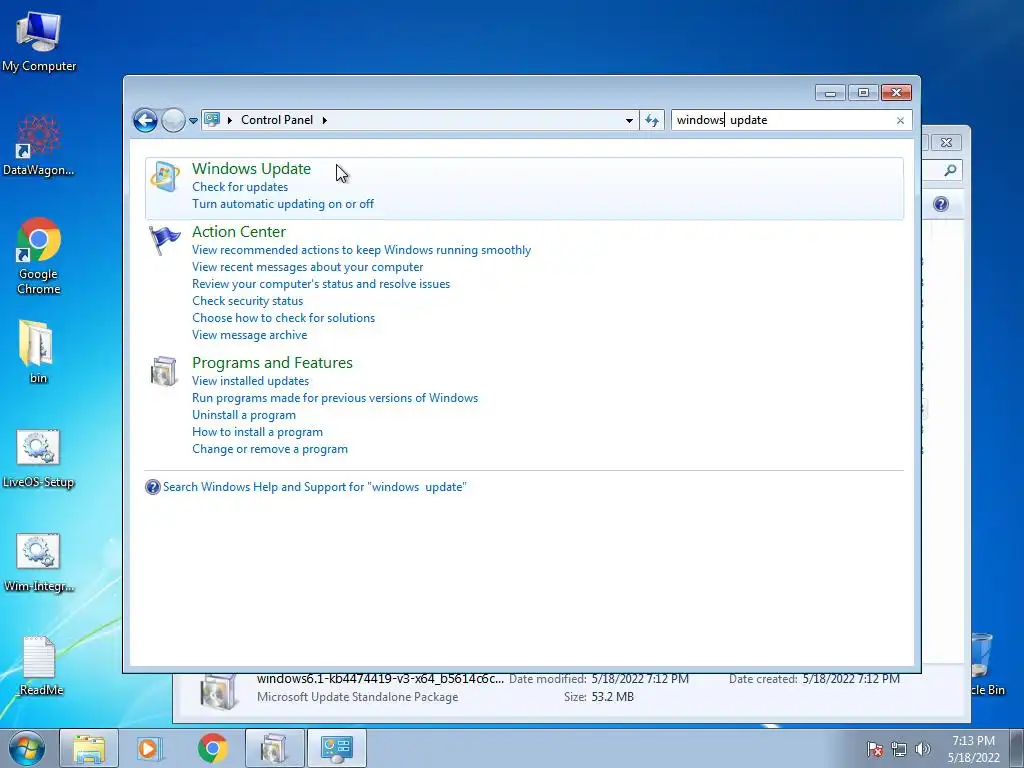
Task: Click the Action Center flag in the tray
Action: point(875,749)
